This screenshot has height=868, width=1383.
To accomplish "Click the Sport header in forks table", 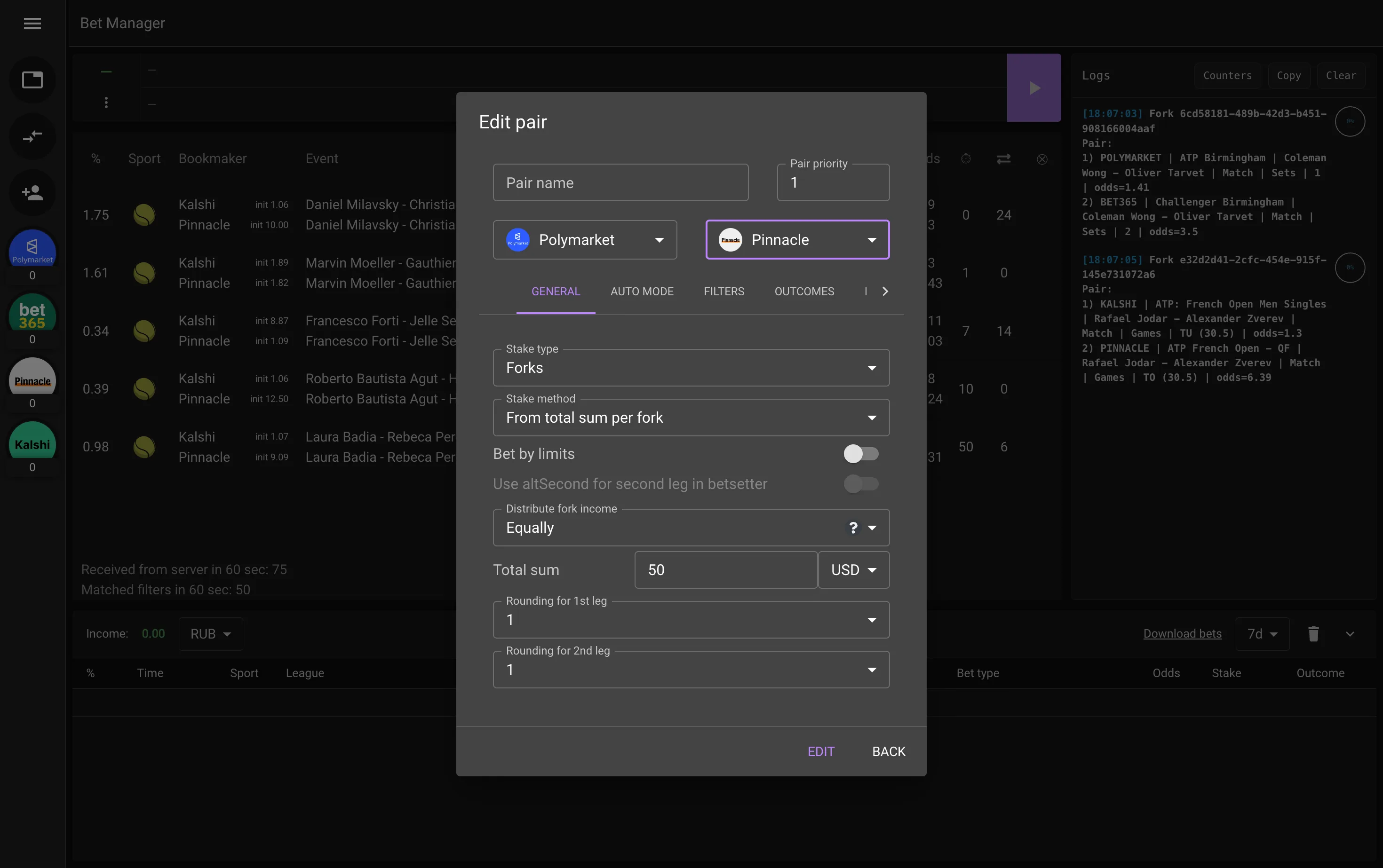I will pos(144,158).
